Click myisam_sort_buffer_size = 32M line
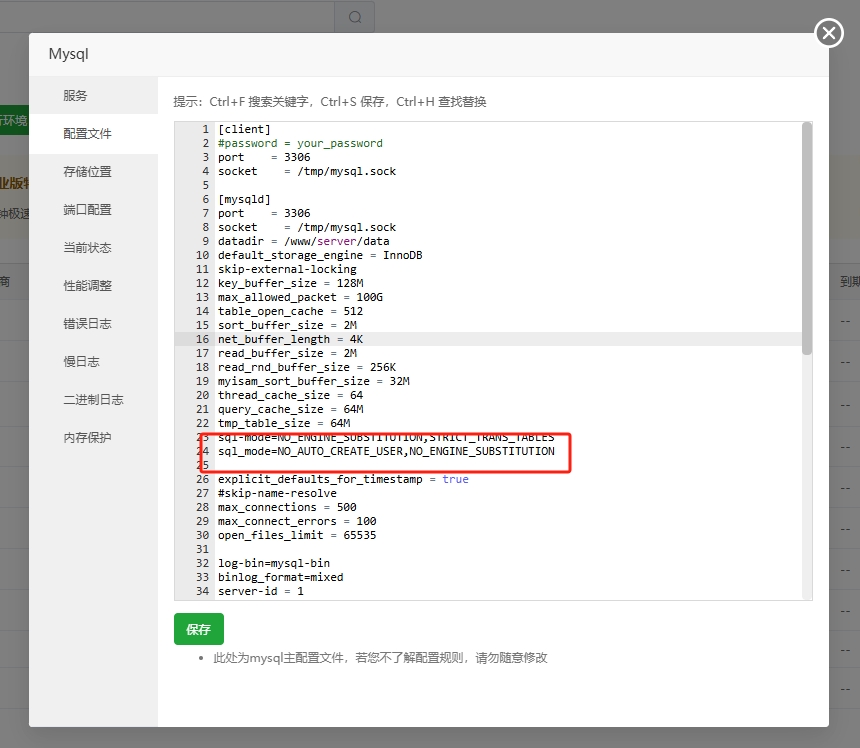The height and width of the screenshot is (748, 860). point(314,381)
